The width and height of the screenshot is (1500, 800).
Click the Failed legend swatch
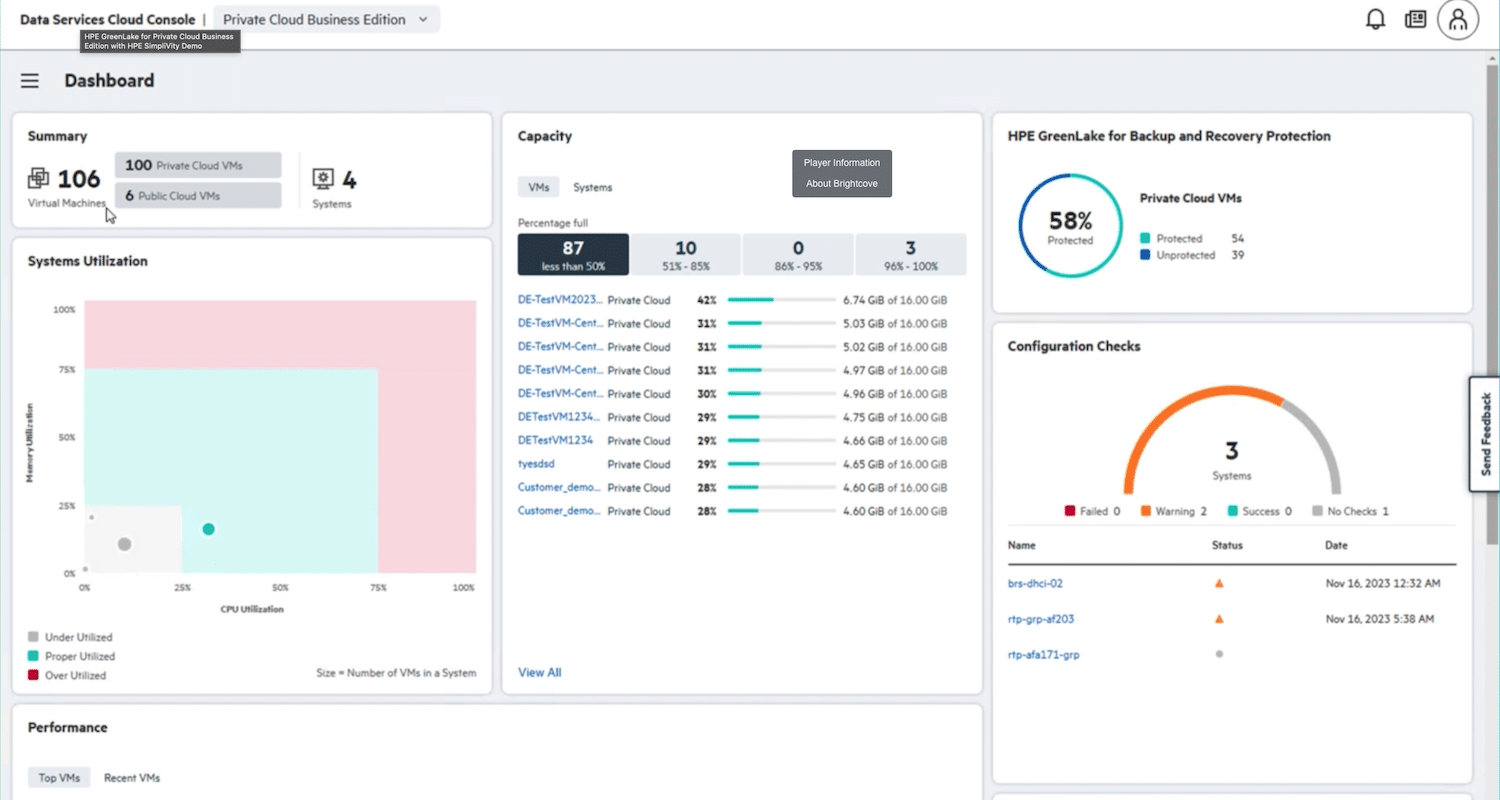1070,511
